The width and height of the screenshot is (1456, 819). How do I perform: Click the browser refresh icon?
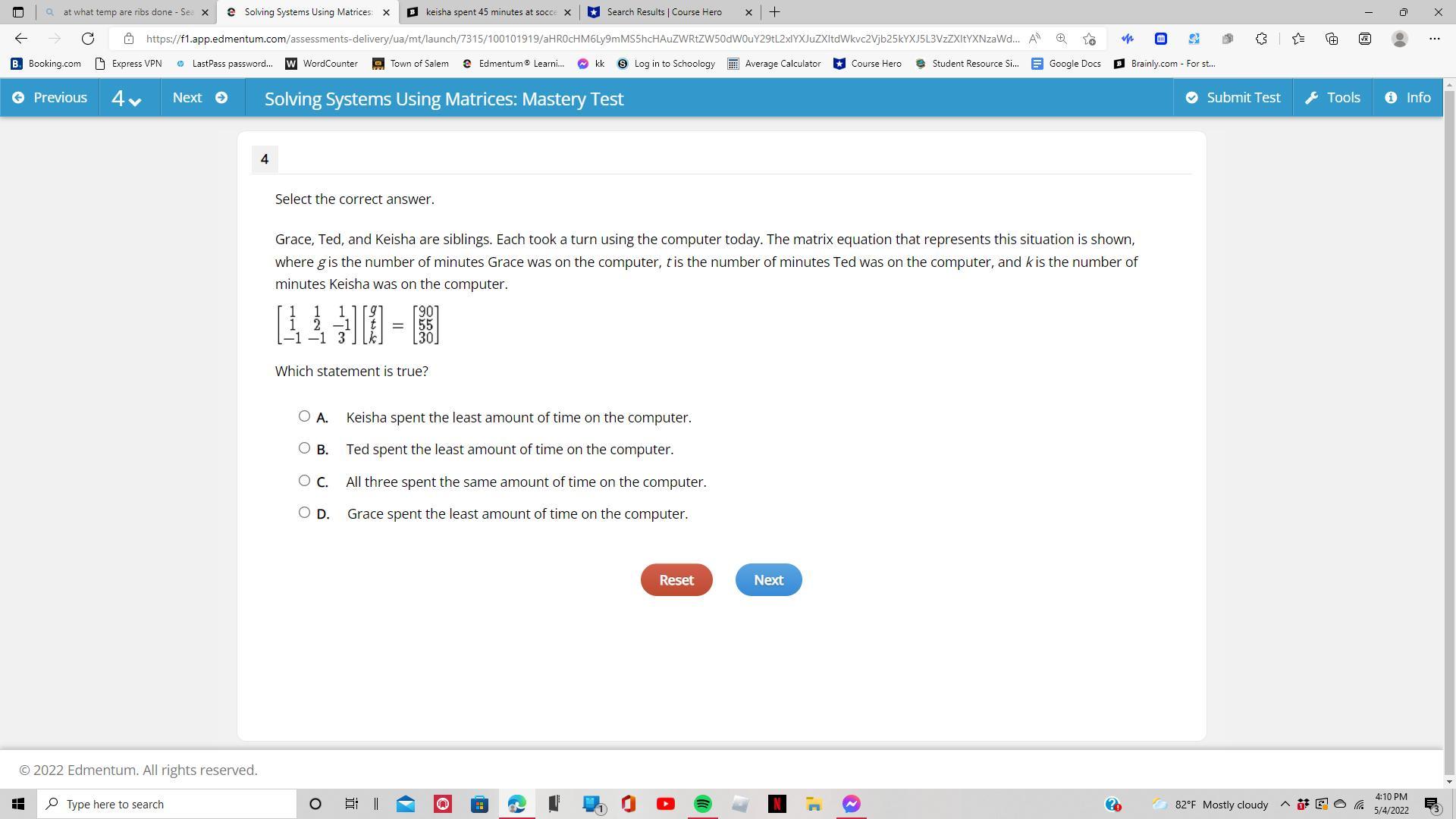click(88, 39)
